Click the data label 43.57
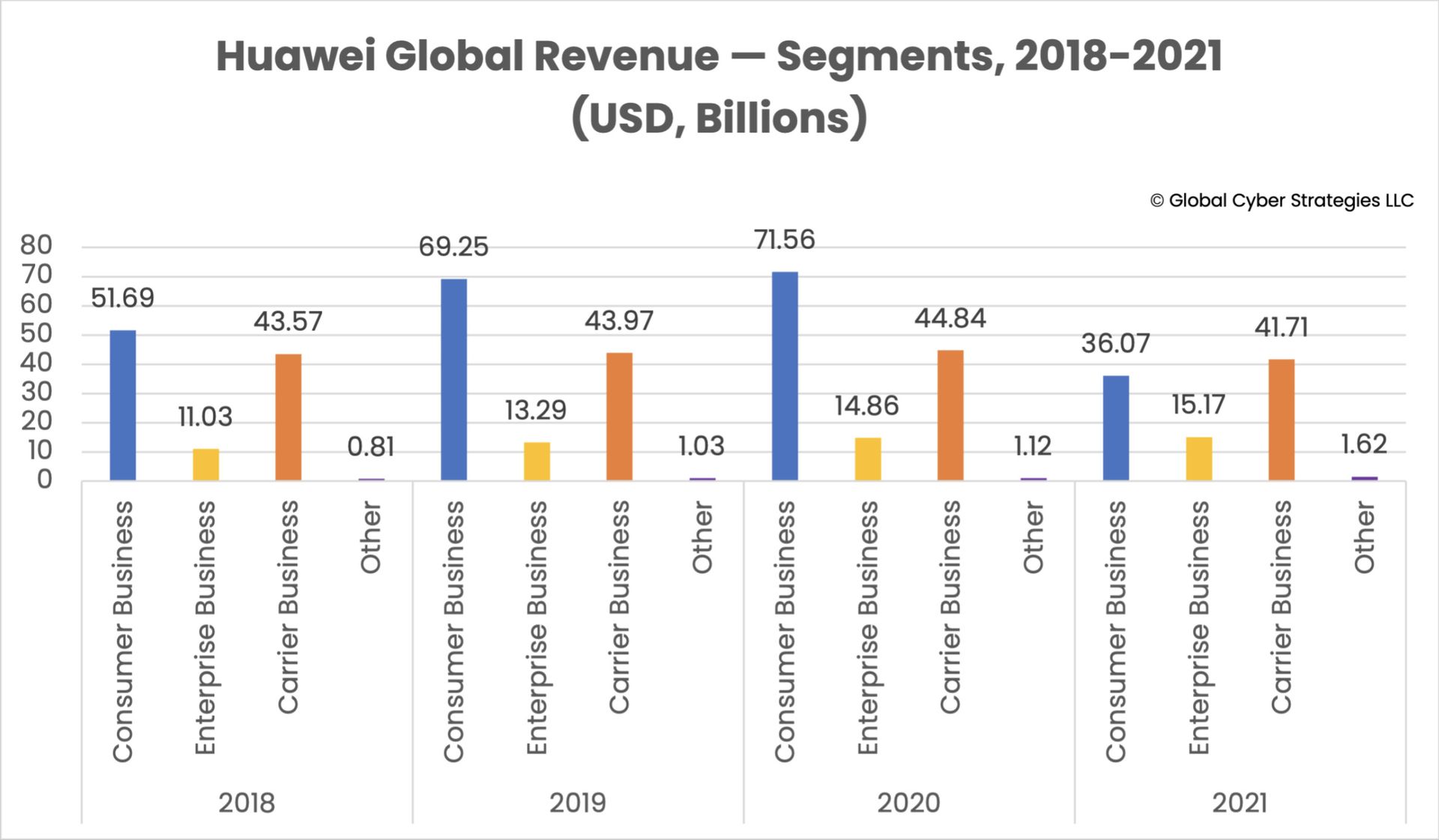The image size is (1439, 840). [288, 321]
